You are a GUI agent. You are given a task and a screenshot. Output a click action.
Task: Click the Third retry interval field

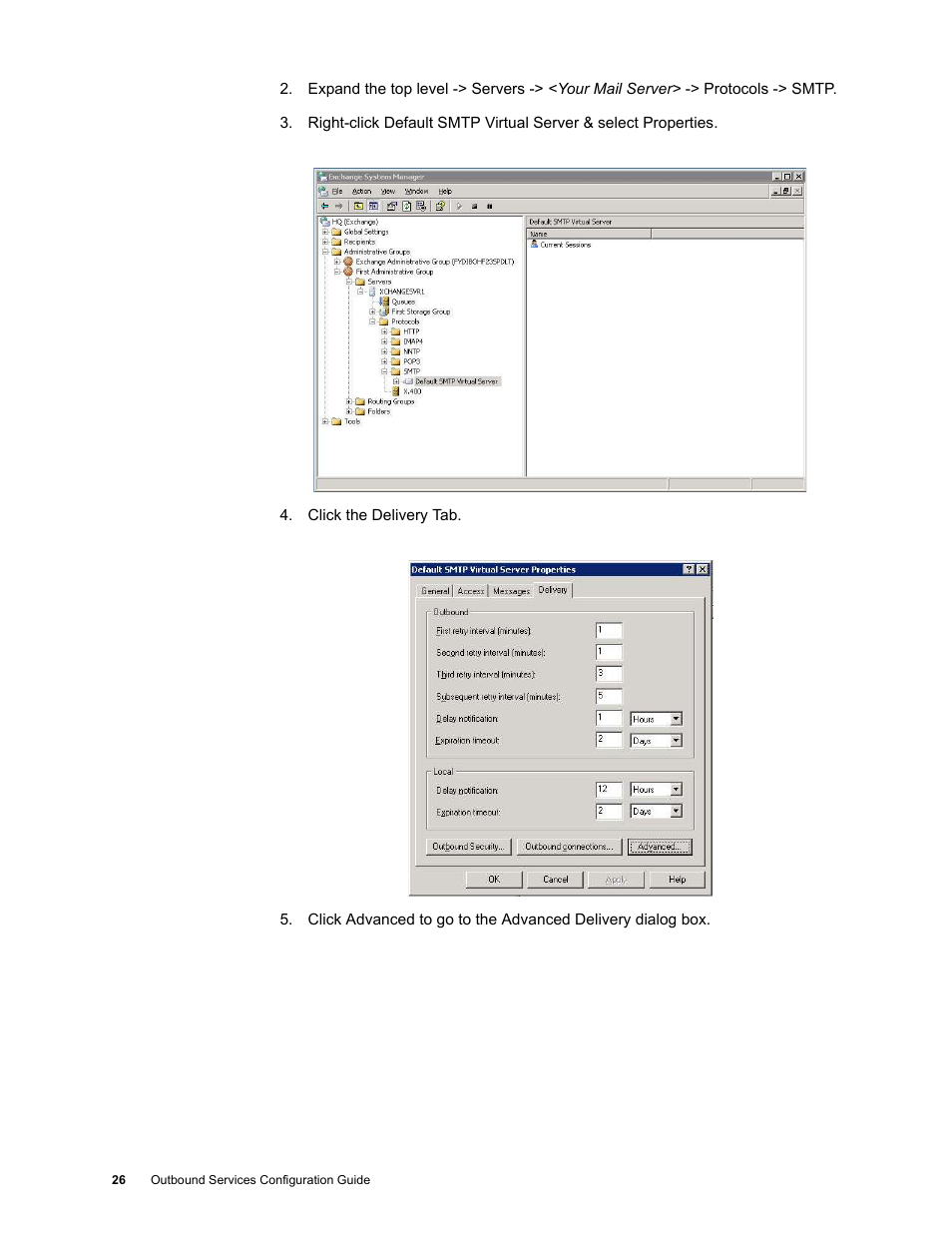point(609,675)
